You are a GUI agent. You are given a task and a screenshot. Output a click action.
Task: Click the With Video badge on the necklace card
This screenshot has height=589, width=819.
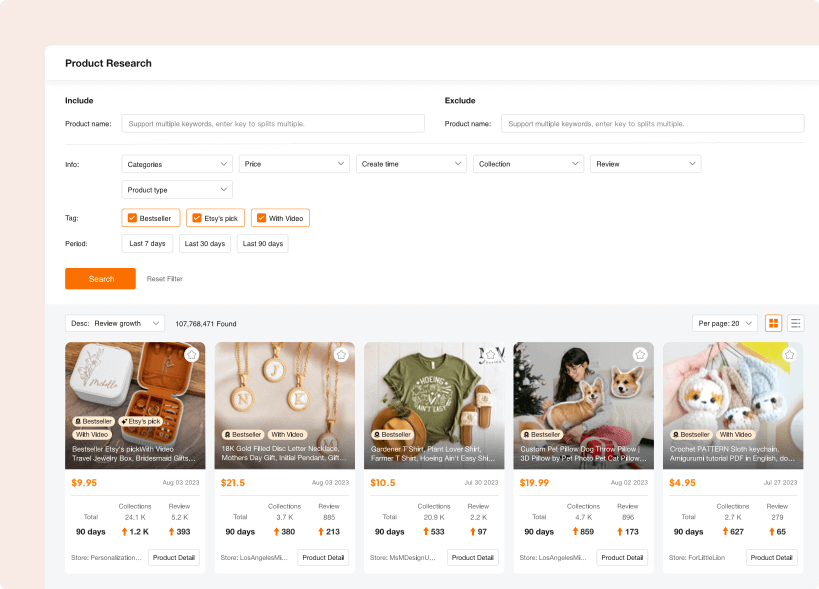pyautogui.click(x=288, y=435)
